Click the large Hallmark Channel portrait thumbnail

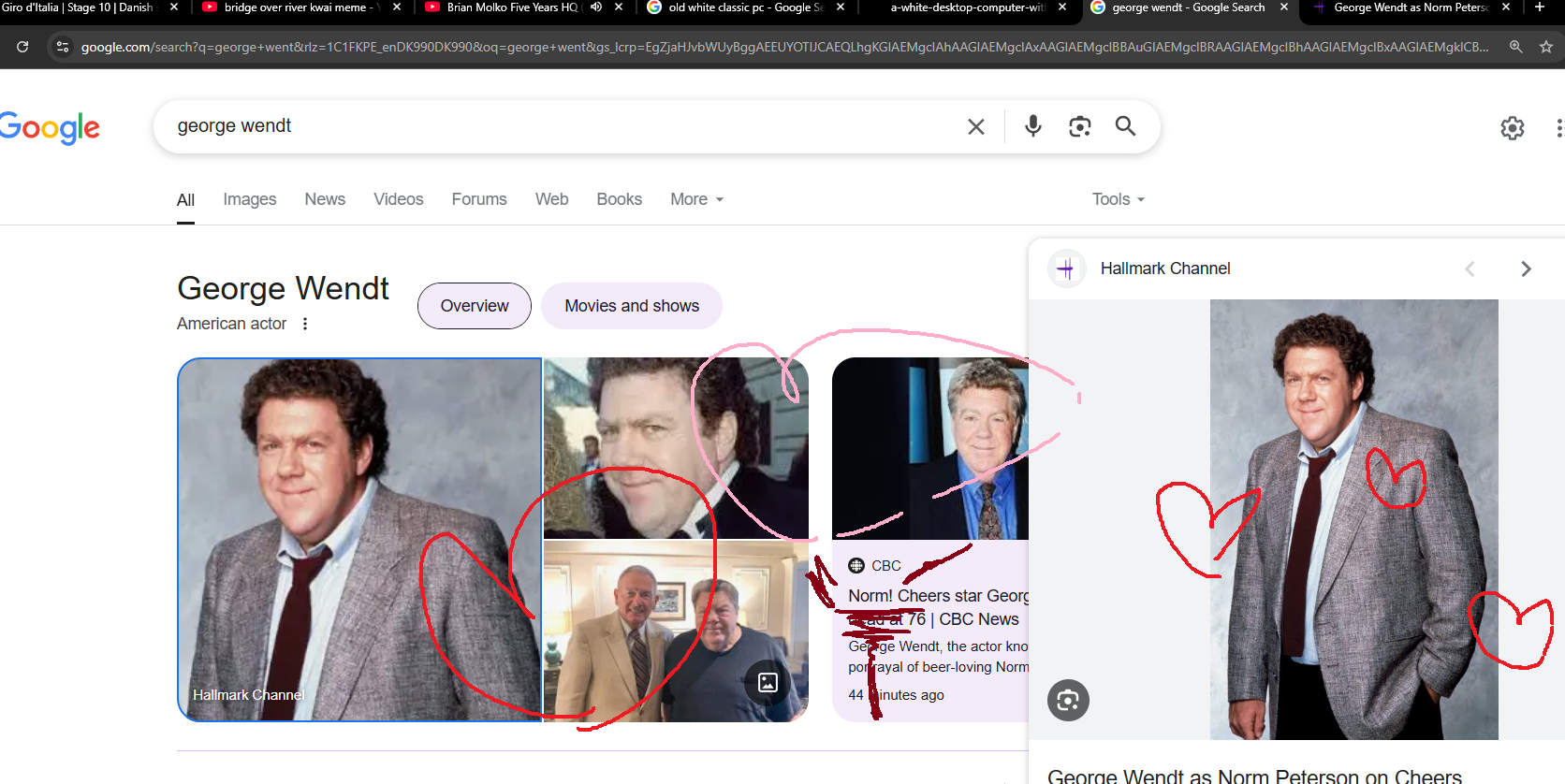coord(359,539)
